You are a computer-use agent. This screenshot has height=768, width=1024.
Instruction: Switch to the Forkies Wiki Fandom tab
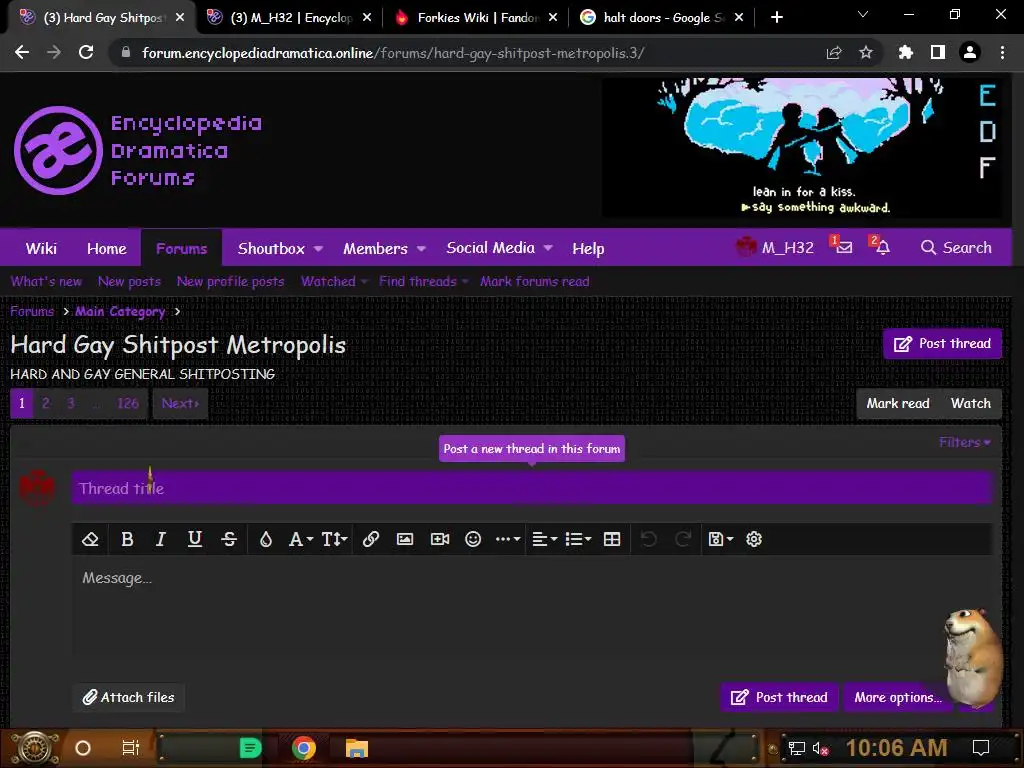[x=477, y=18]
